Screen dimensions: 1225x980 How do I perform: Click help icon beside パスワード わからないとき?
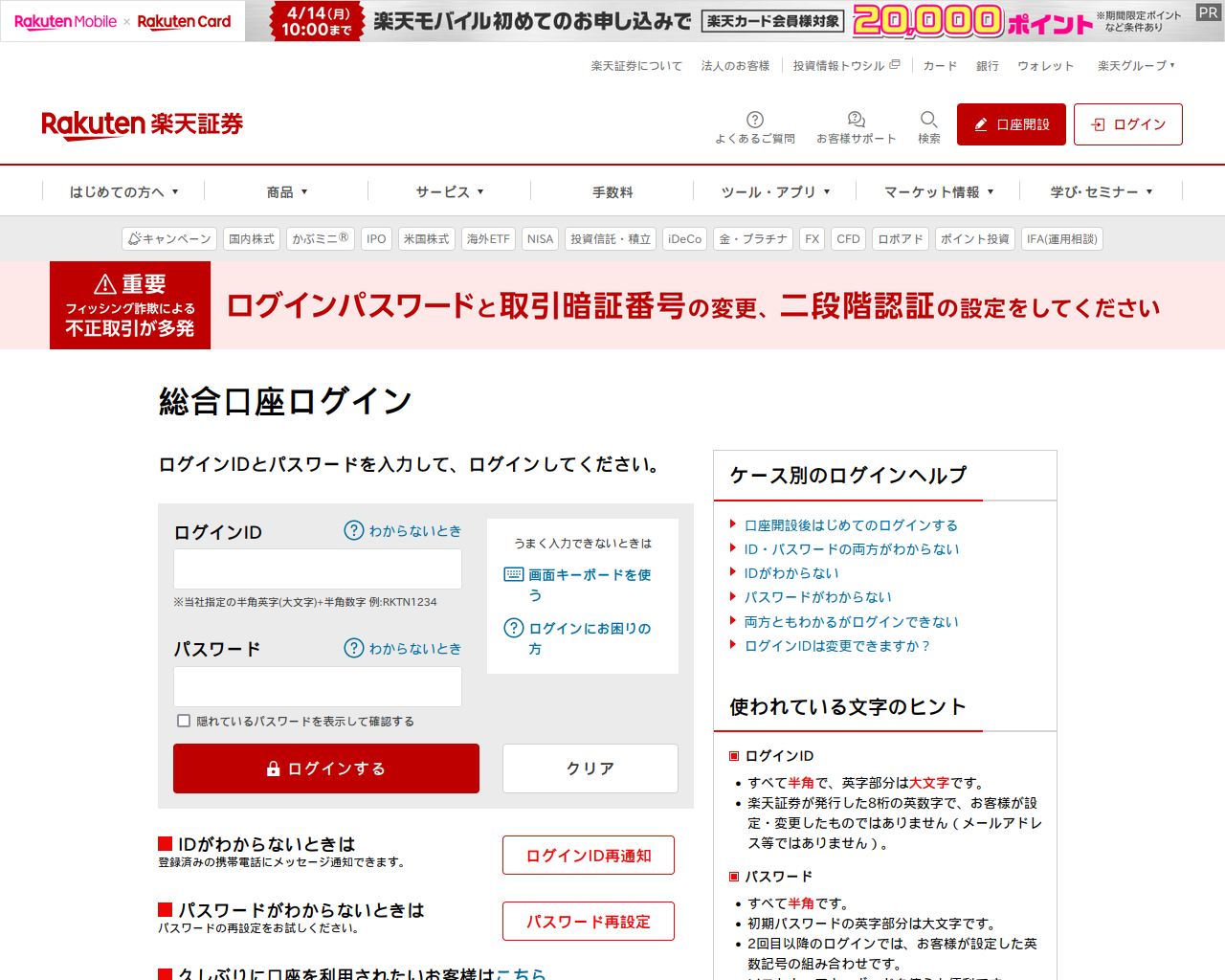[354, 648]
